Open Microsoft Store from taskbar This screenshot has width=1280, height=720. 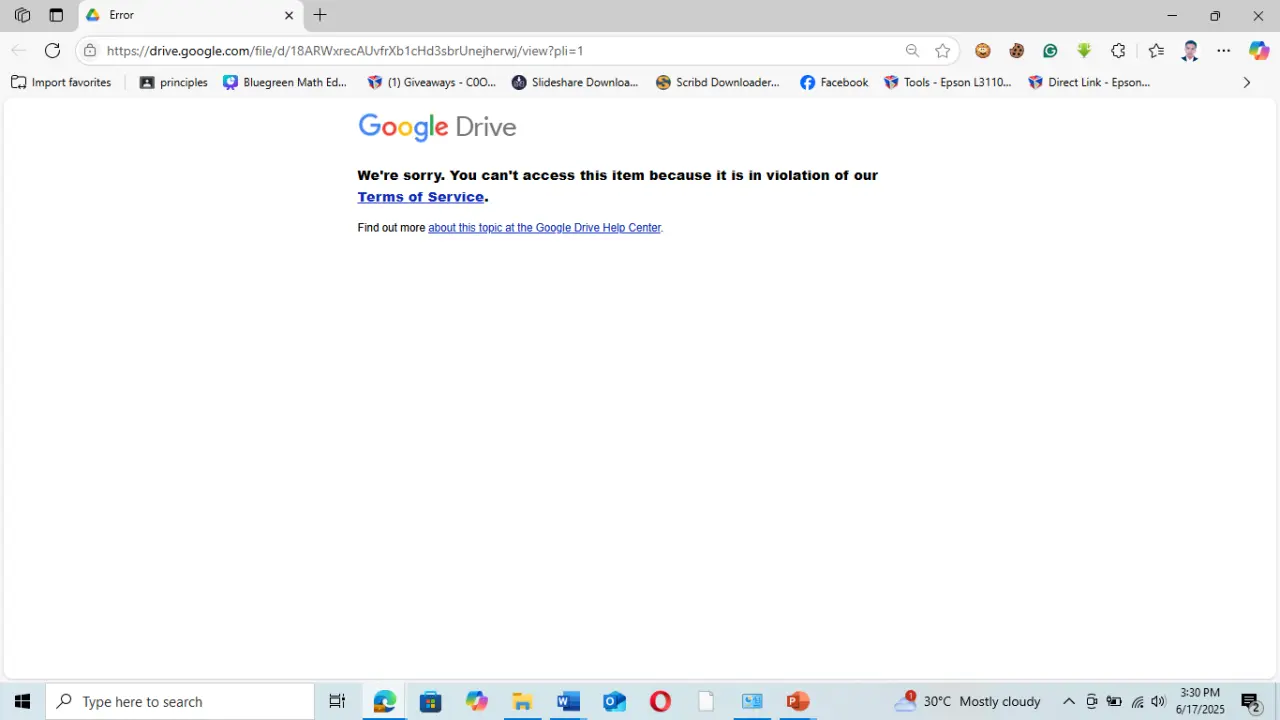pos(431,702)
